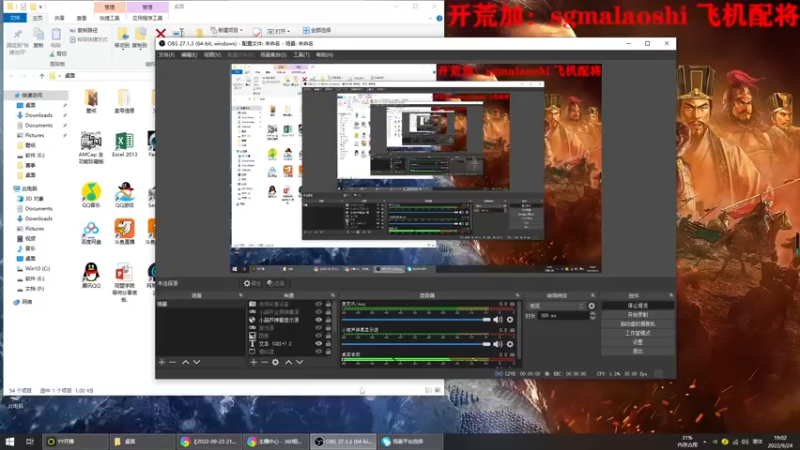Move the source up in the sources list

tap(289, 362)
